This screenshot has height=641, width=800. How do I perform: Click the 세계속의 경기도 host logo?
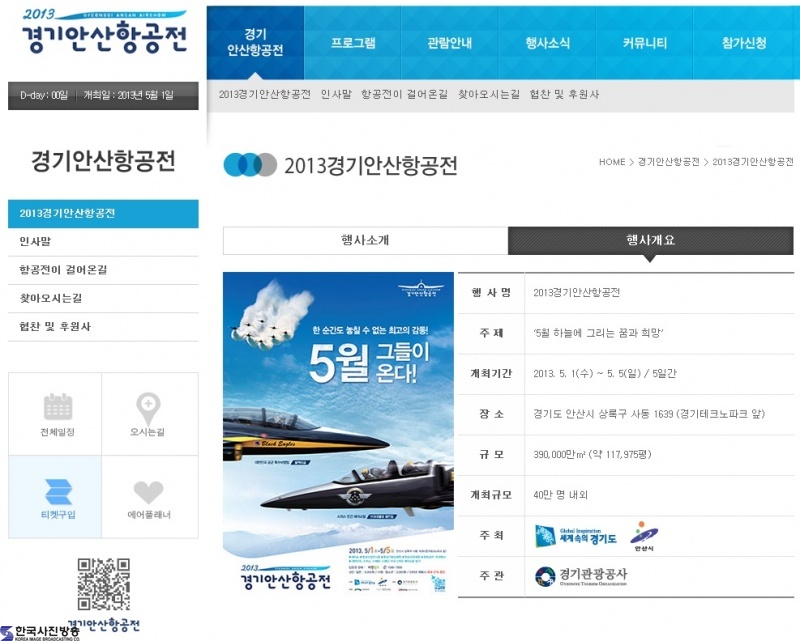coord(576,536)
